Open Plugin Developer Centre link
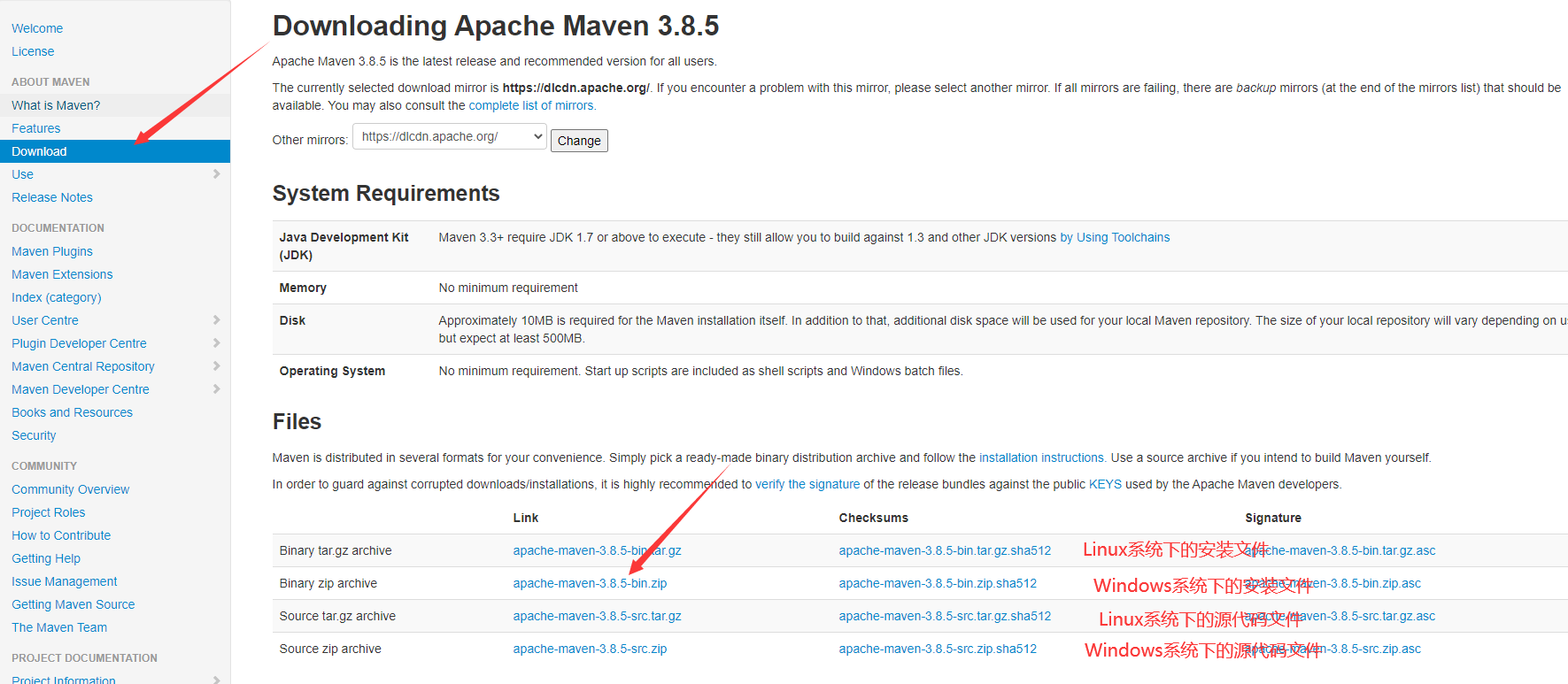1568x684 pixels. coord(80,343)
